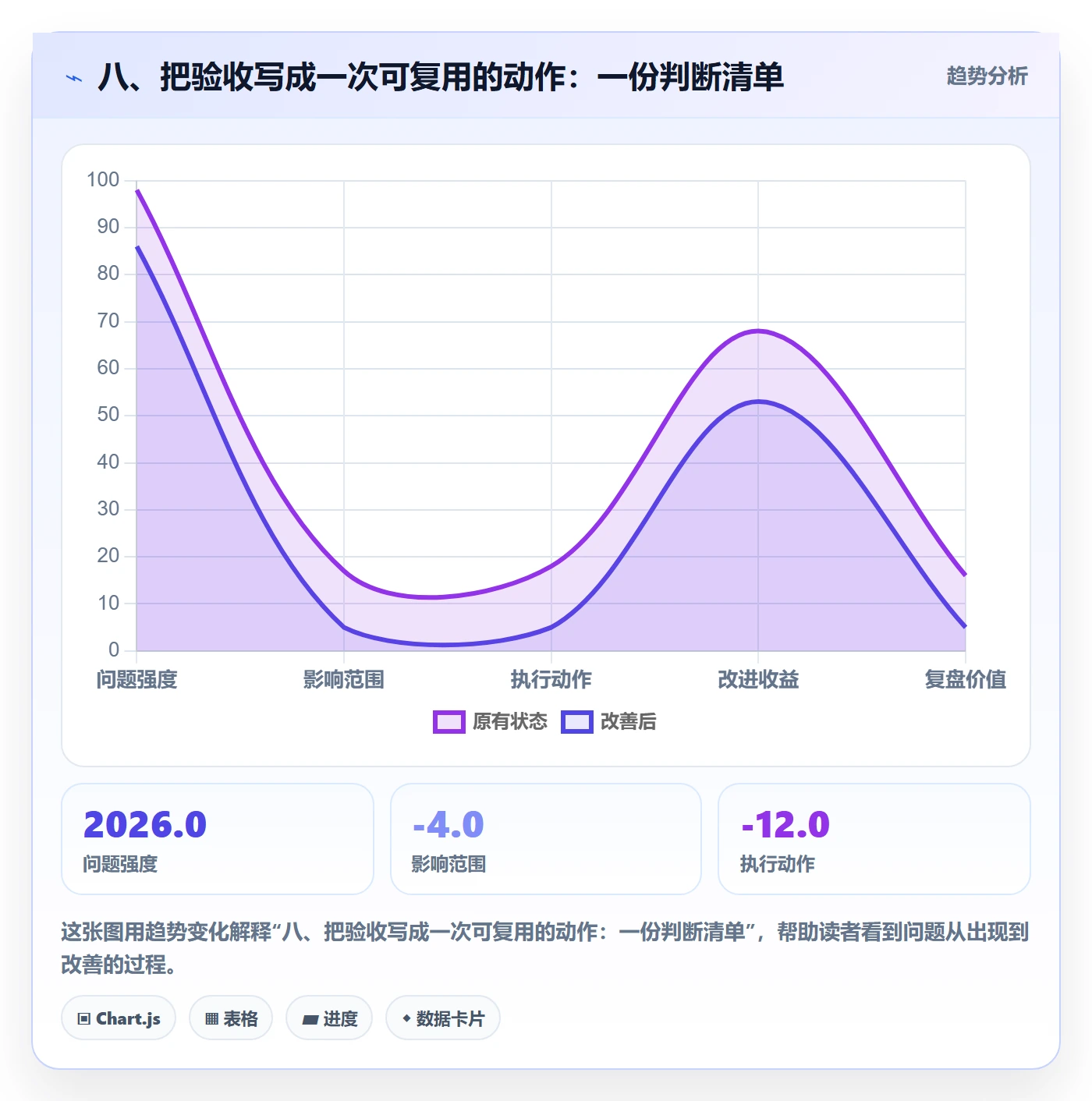Screen dimensions: 1092x1101
Task: Click the 0 y-axis tick label
Action: 114,650
